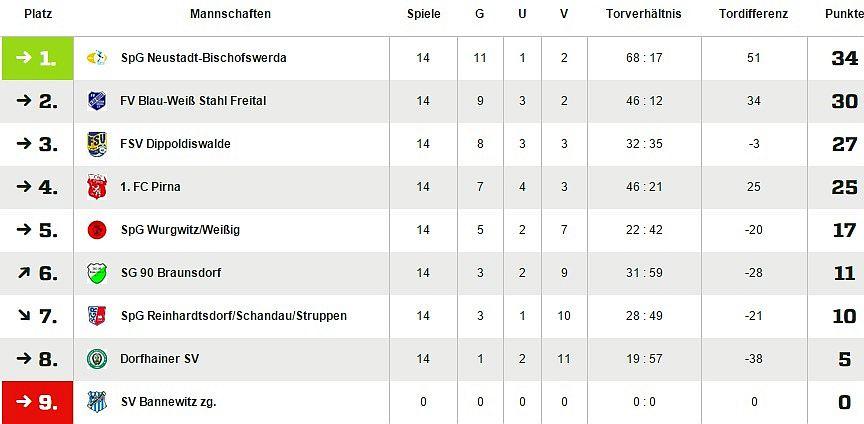The width and height of the screenshot is (864, 424).
Task: Click the Tordifferenz column header
Action: (753, 14)
